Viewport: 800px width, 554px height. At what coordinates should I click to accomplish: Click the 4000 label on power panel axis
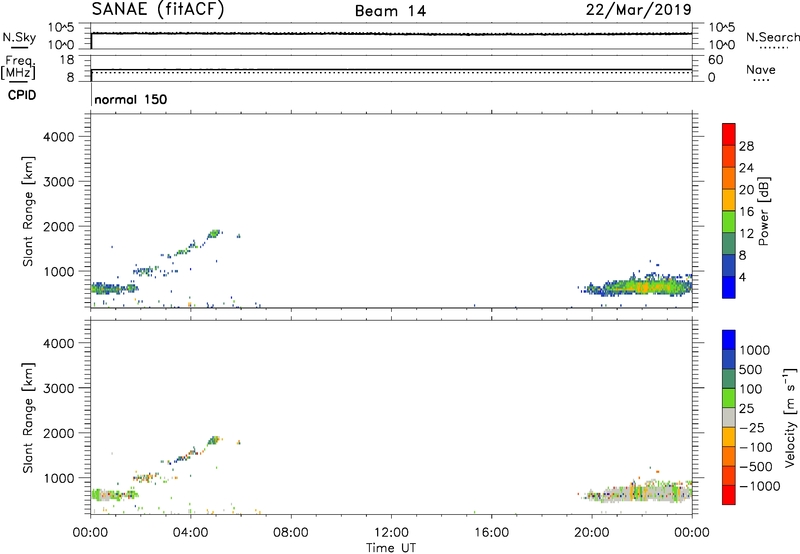(x=59, y=137)
